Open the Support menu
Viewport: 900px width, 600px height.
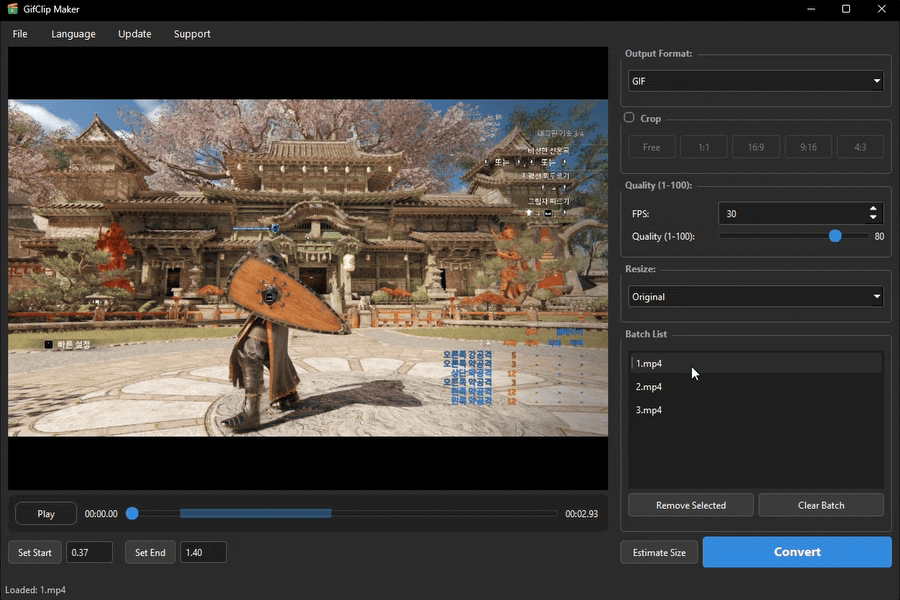(x=192, y=34)
